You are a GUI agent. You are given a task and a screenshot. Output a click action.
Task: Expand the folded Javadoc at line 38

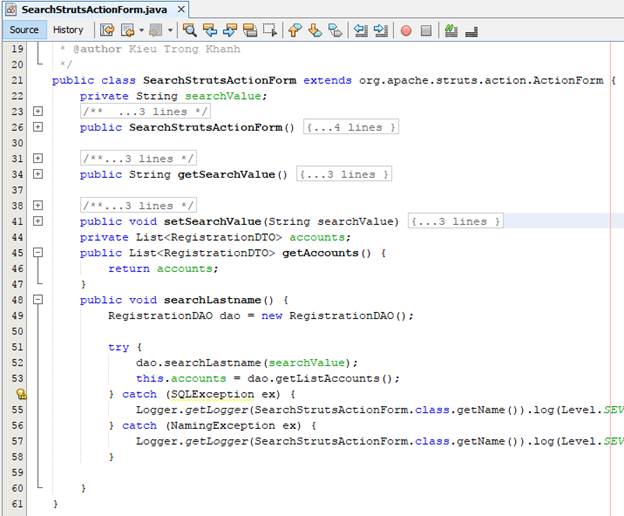click(38, 205)
